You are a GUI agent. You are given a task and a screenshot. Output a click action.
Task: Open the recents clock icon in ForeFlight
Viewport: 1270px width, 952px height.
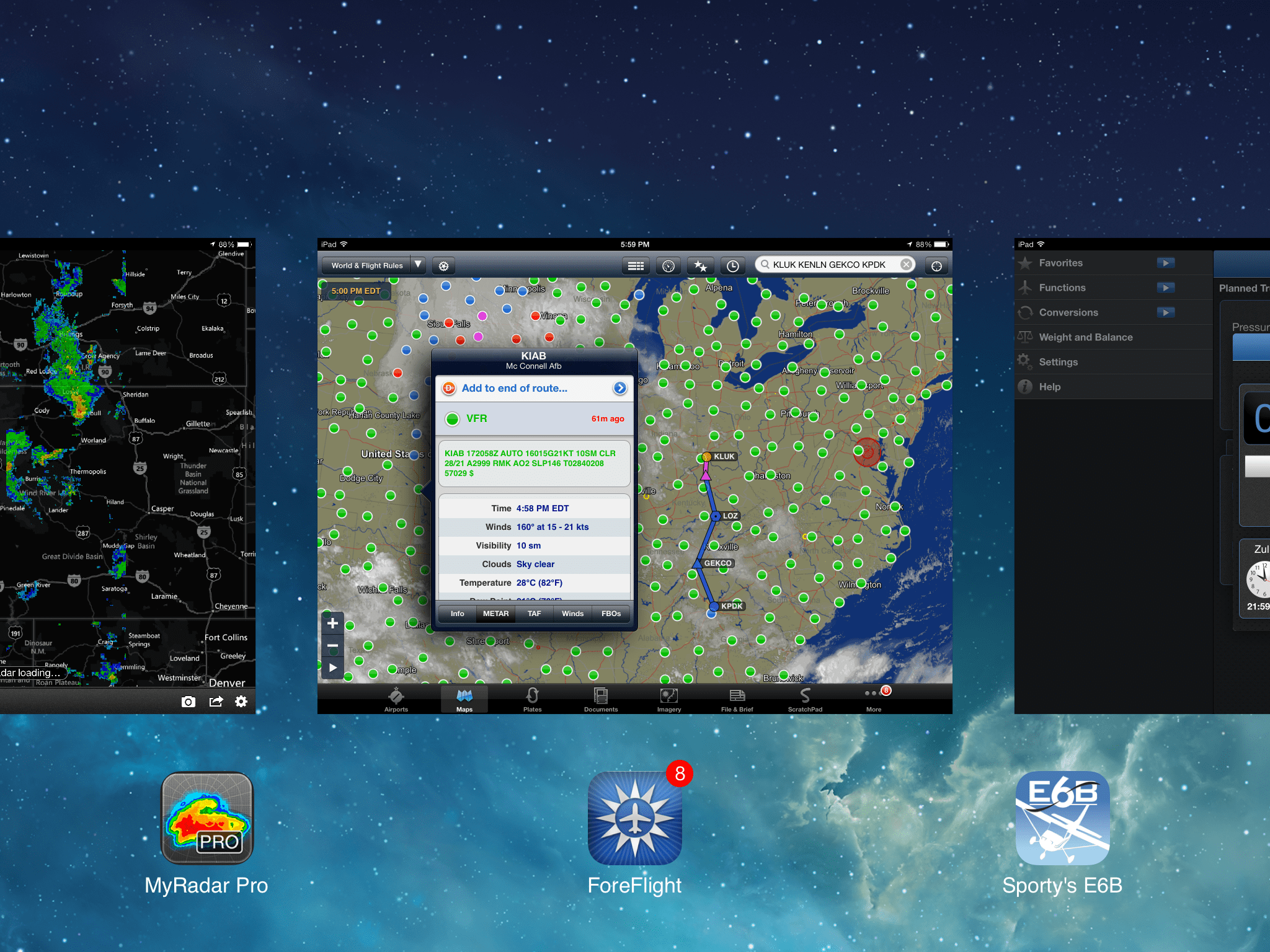tap(732, 266)
